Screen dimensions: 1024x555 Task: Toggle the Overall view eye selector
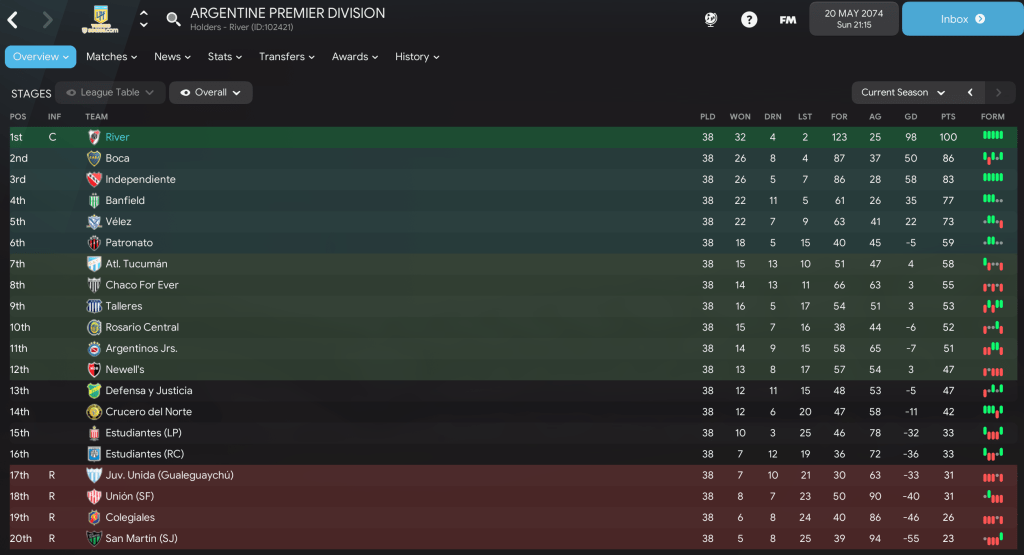[x=210, y=93]
